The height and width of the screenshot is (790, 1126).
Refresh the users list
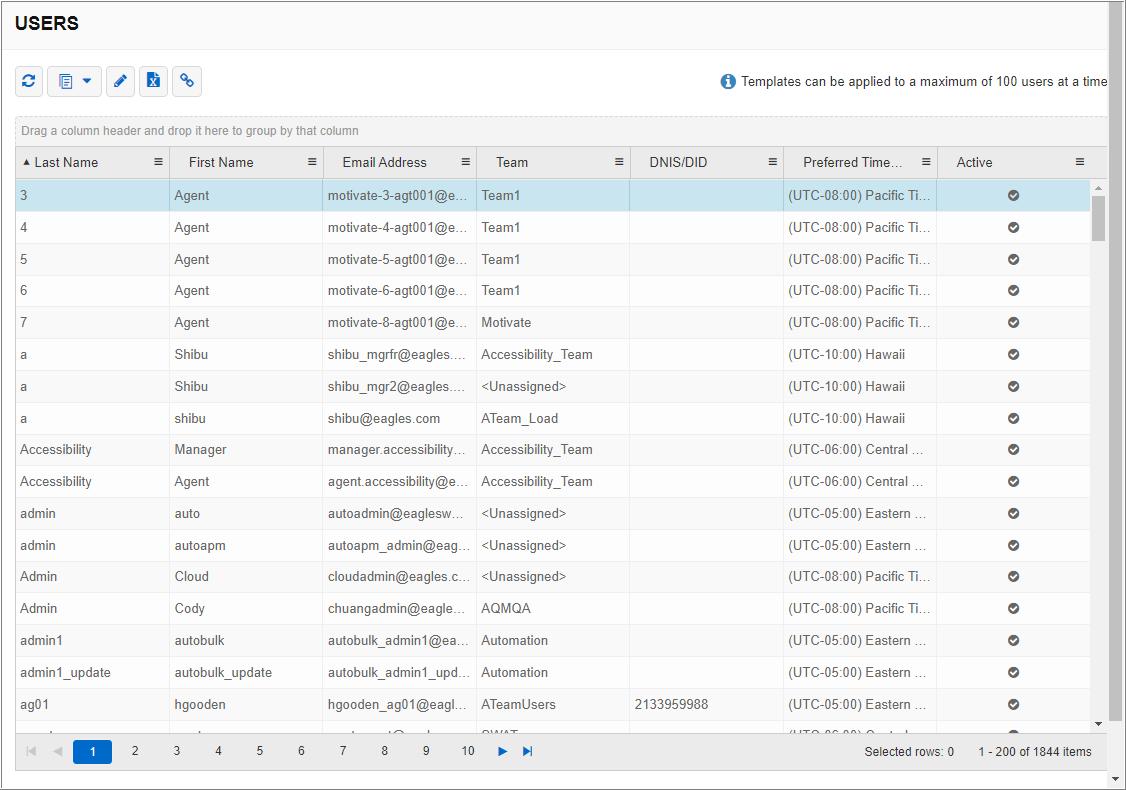click(28, 81)
